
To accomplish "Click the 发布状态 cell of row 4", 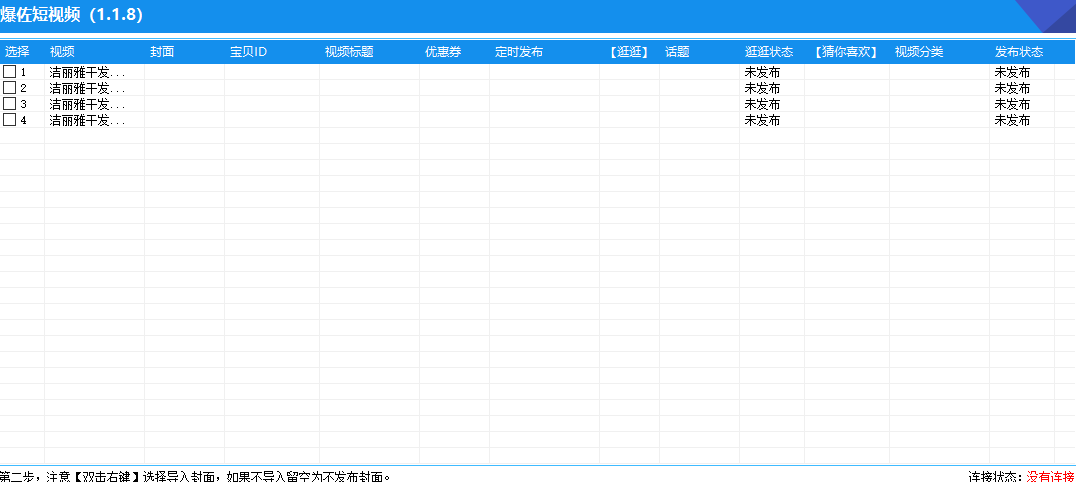I will [x=1012, y=120].
